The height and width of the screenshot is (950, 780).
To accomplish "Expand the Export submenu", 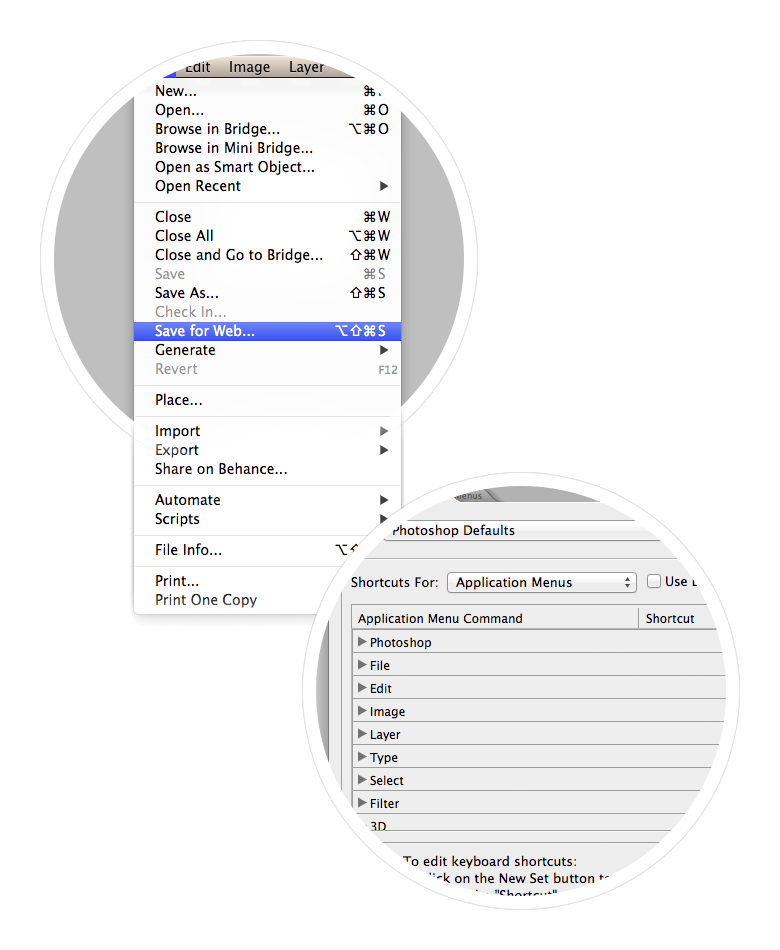I will pos(267,450).
